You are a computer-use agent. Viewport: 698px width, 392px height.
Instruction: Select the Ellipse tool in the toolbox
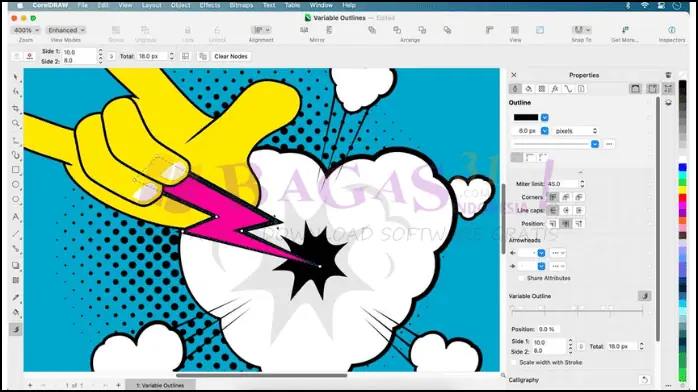coord(16,184)
